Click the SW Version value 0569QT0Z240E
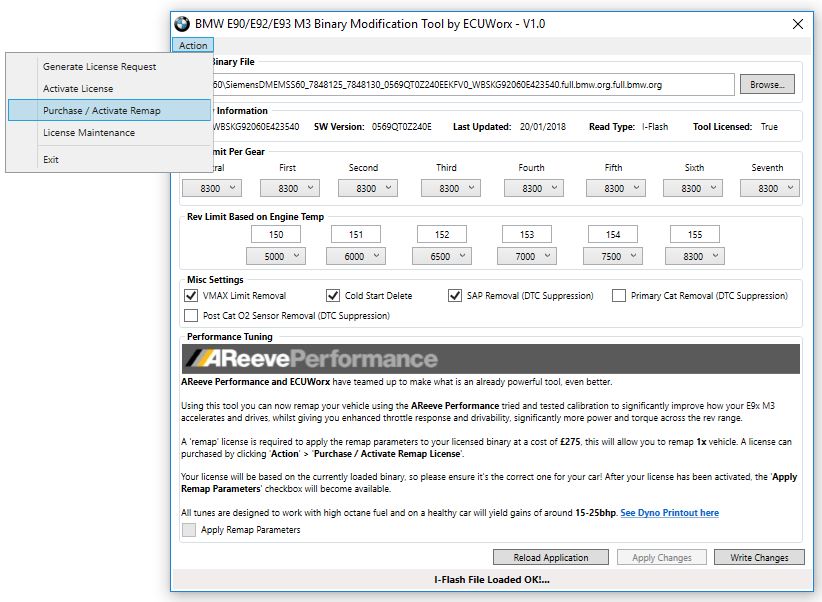 click(x=402, y=127)
